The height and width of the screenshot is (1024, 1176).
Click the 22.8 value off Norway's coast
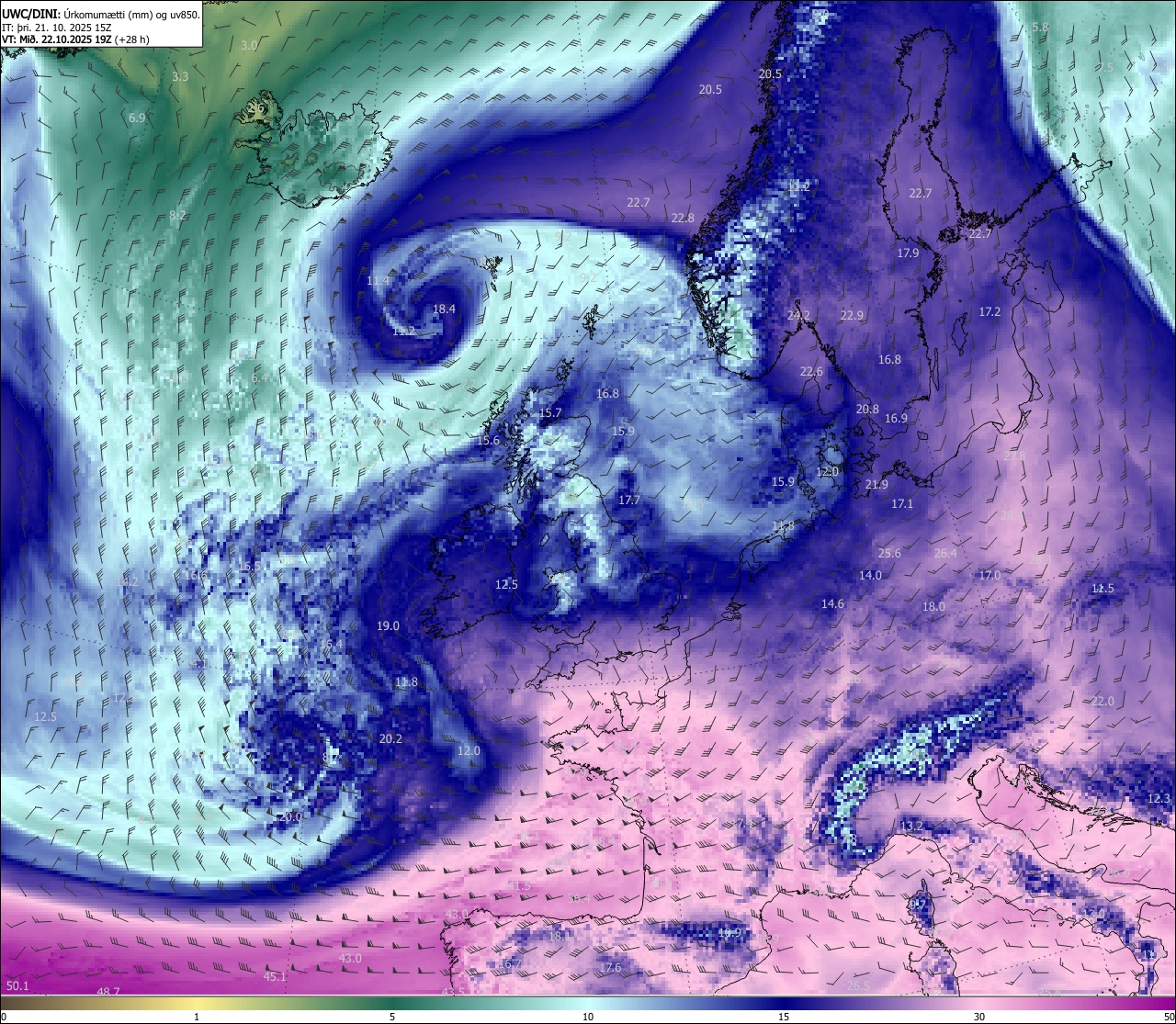(683, 219)
